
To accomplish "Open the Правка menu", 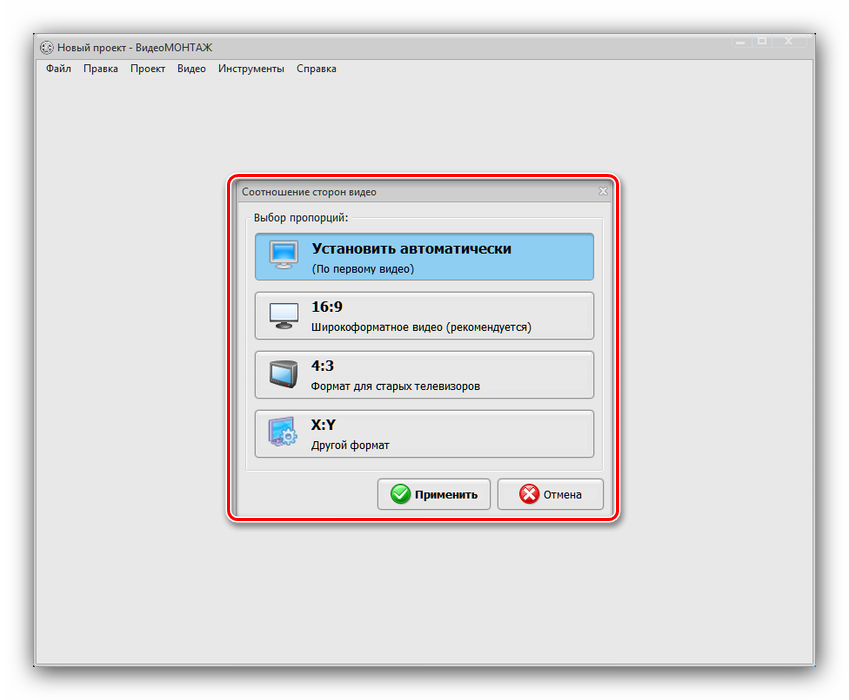I will (100, 69).
